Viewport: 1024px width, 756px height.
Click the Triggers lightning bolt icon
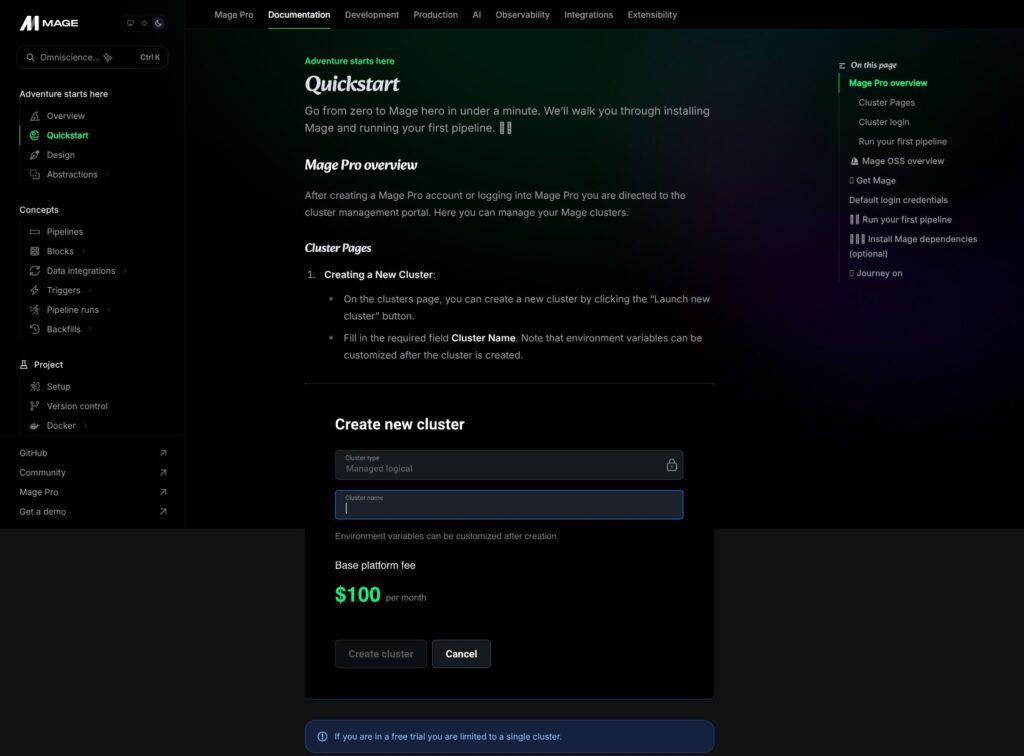coord(35,291)
